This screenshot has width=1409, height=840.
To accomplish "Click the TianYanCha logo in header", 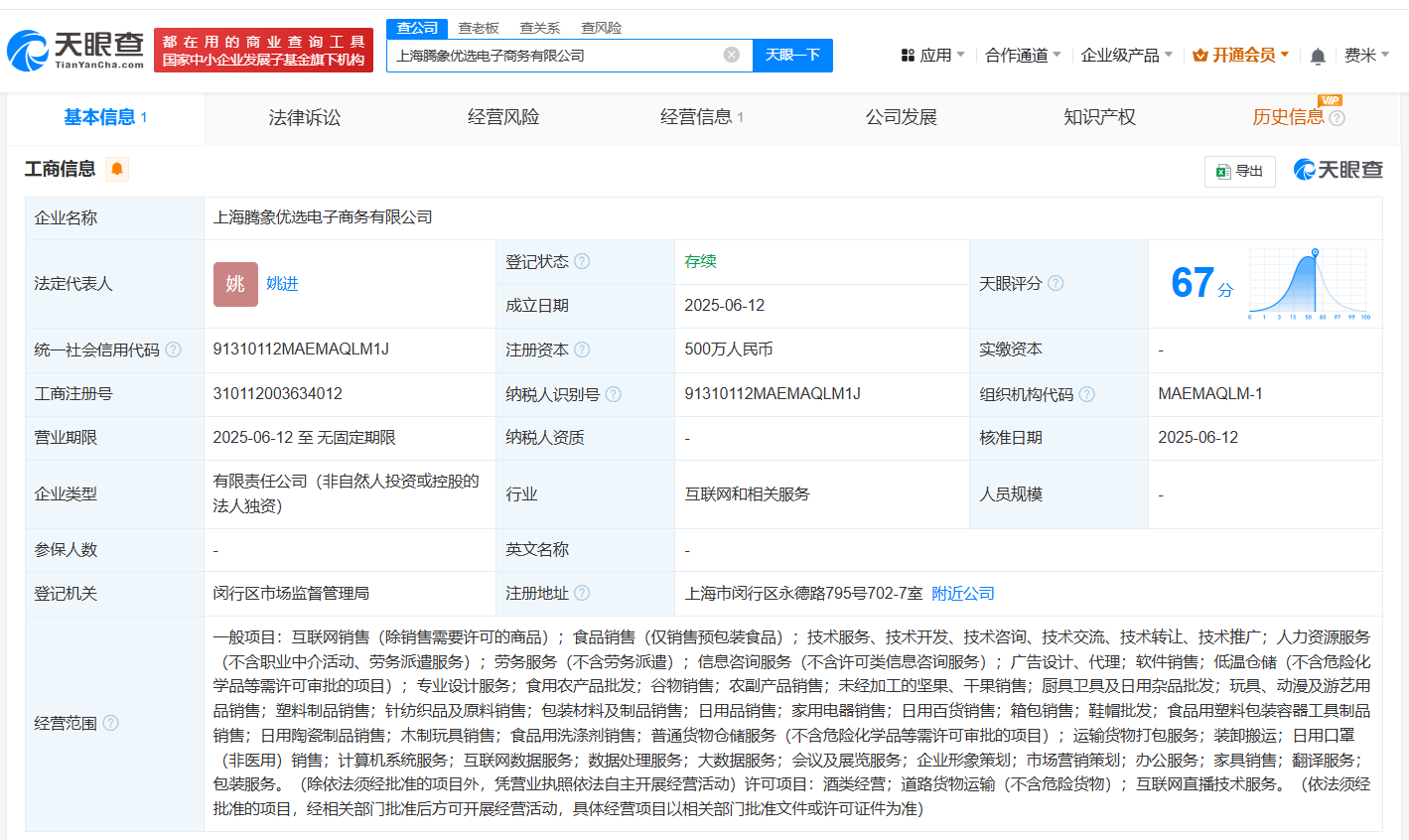I will 75,50.
